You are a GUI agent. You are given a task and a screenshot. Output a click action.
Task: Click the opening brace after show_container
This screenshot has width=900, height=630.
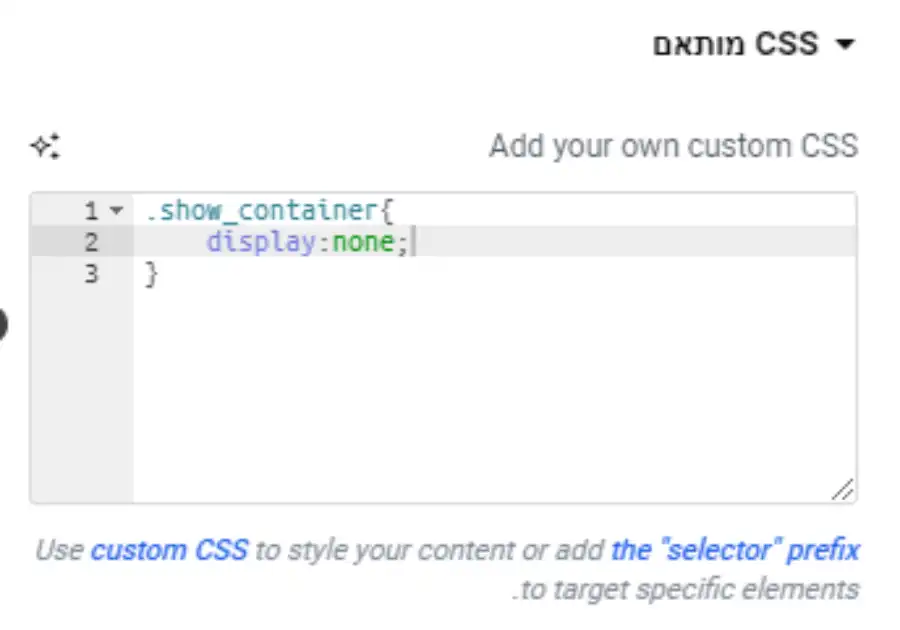click(387, 211)
